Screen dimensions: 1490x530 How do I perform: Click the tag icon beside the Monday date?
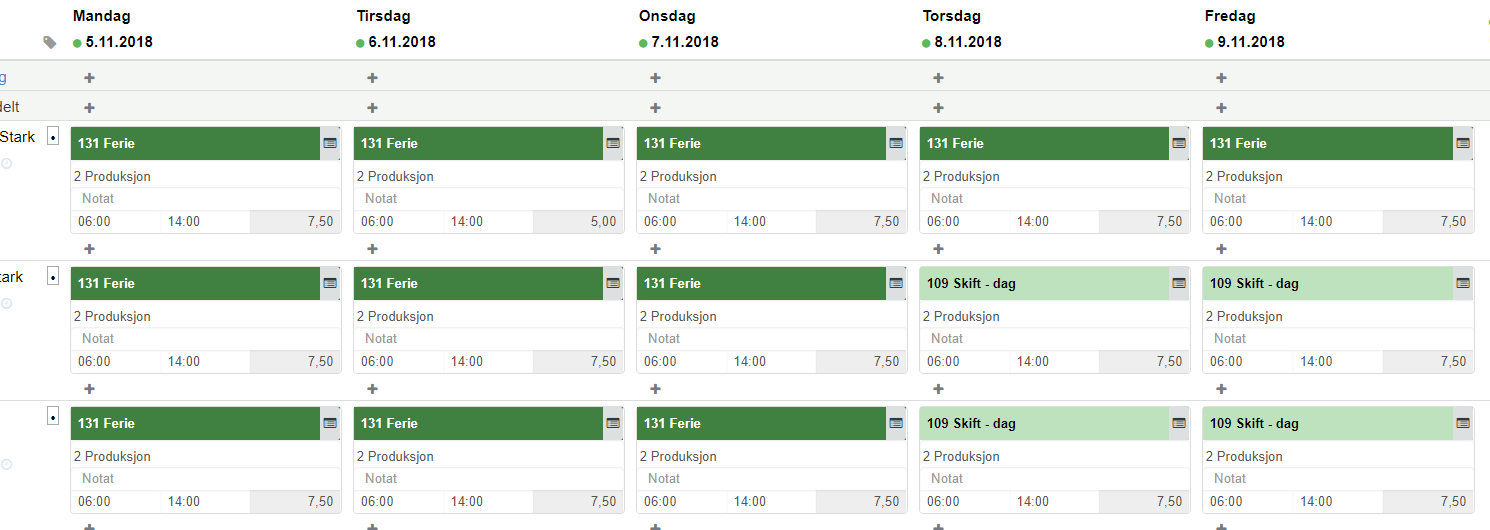50,42
